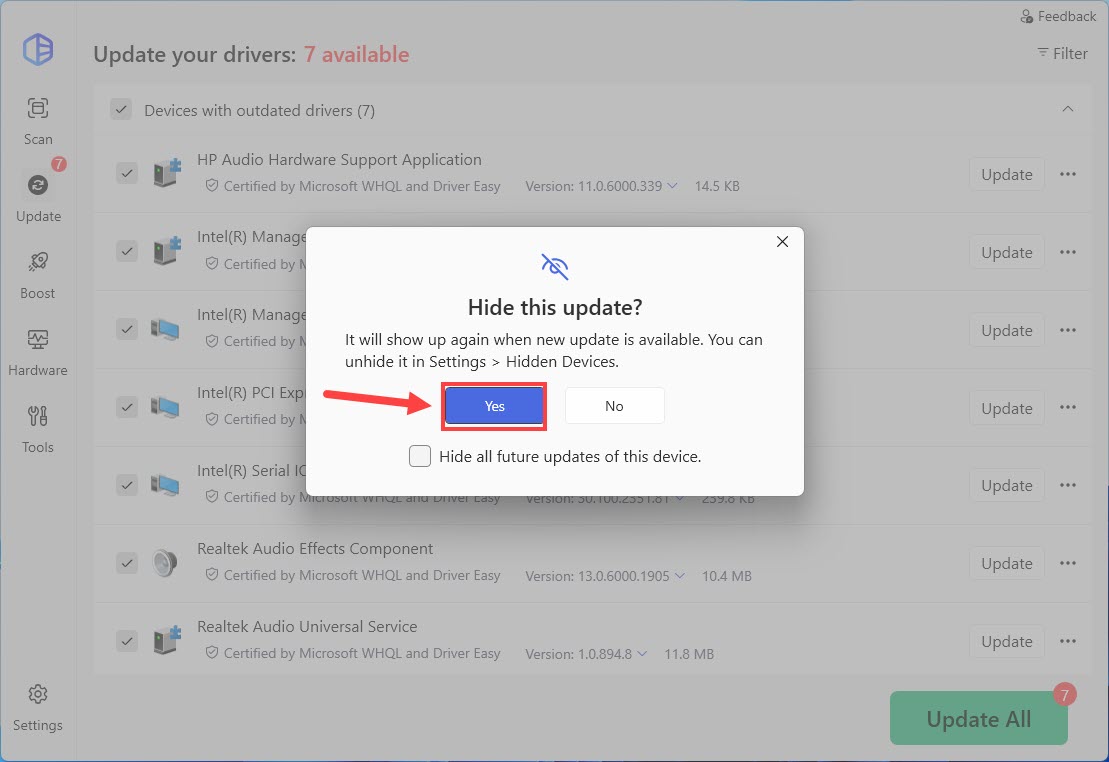The image size is (1109, 762).
Task: Uncheck Realtek Audio Effects Component checkbox
Action: (127, 563)
